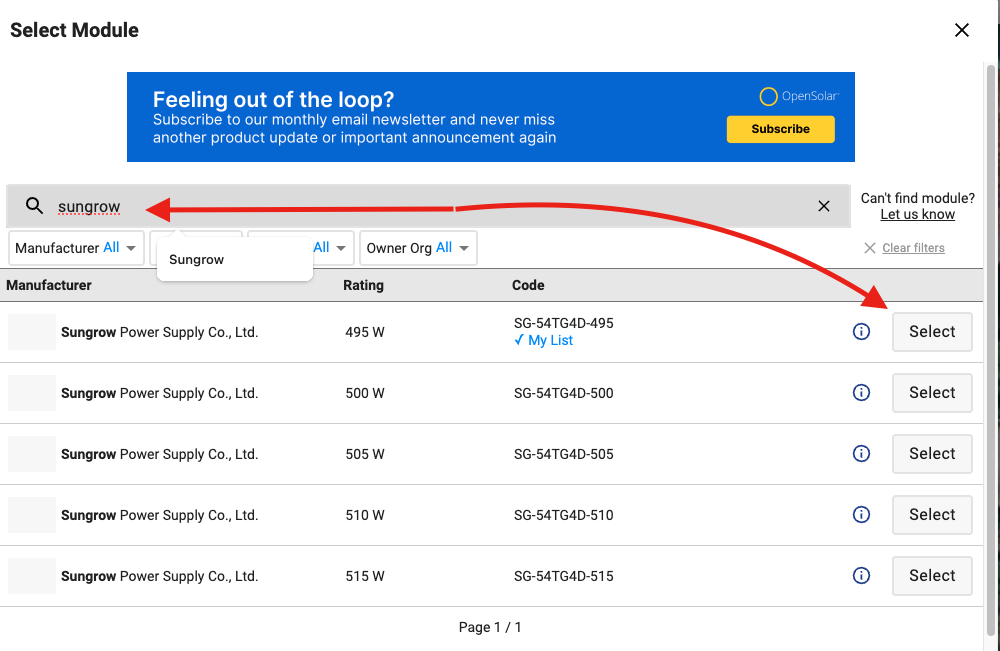Click the SG-54TG4D-510 code
Viewport: 1000px width, 651px height.
pos(564,515)
